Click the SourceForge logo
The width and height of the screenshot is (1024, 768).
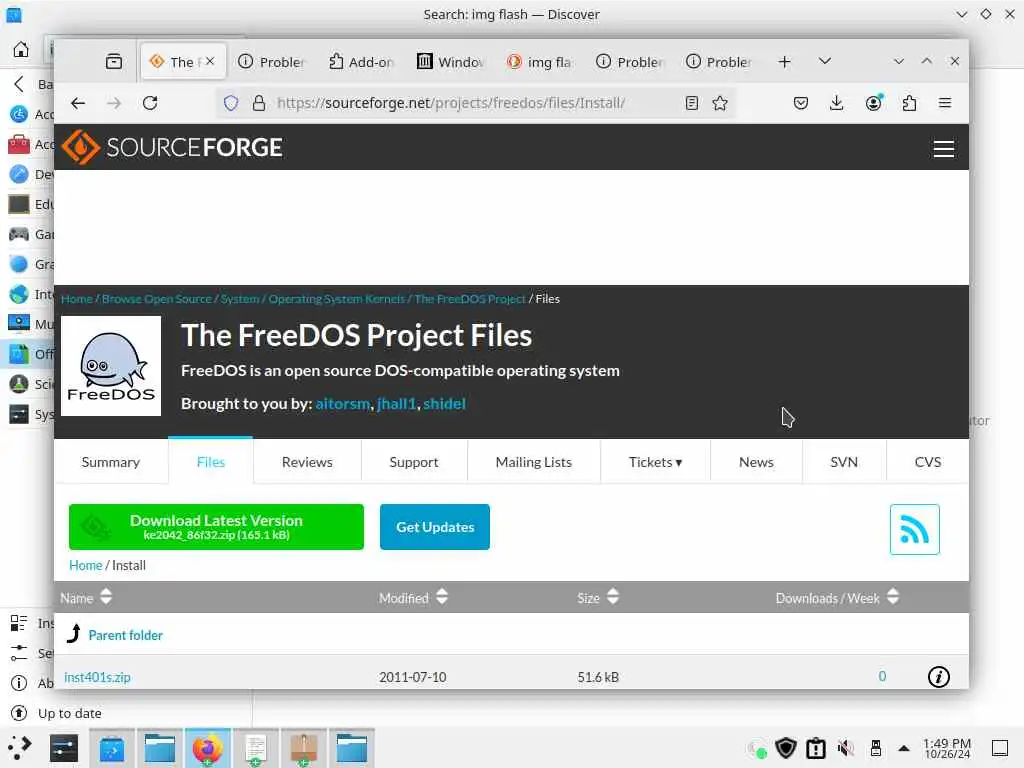click(x=172, y=147)
